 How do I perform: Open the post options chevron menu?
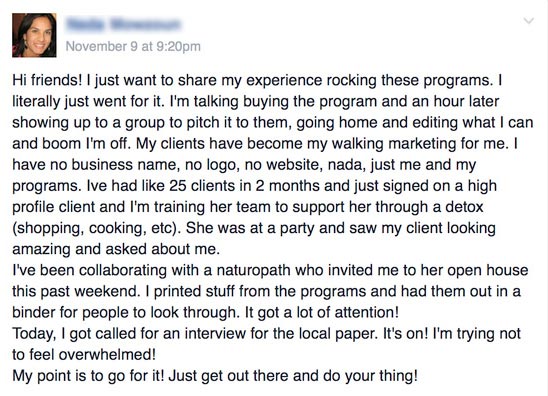click(x=529, y=21)
